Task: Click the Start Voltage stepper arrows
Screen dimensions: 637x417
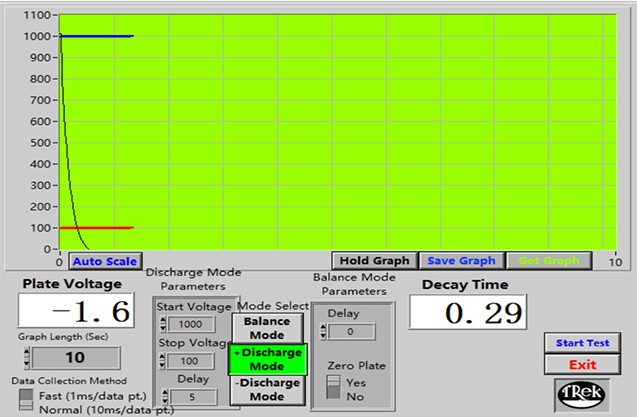Action: tap(163, 325)
